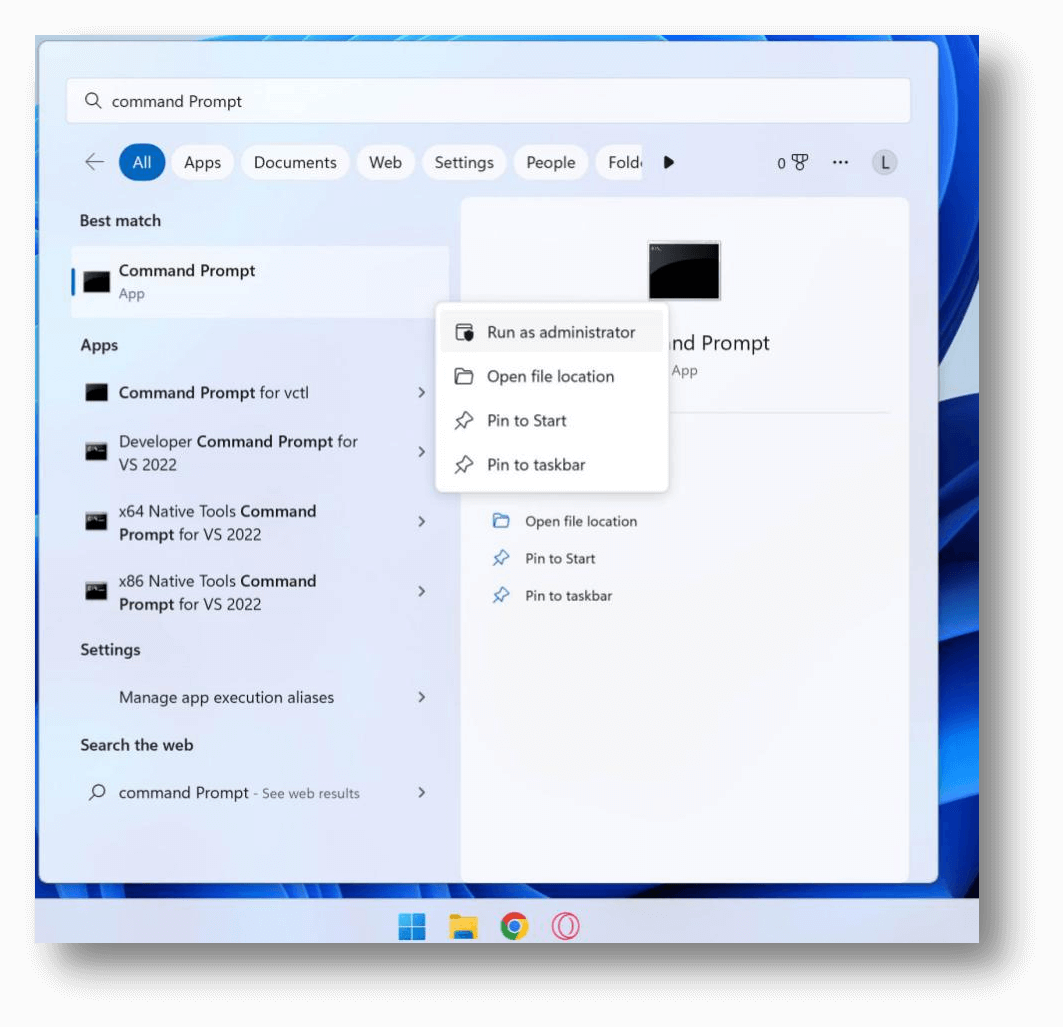Viewport: 1063px width, 1027px height.
Task: Click the user account avatar L
Action: pos(884,162)
